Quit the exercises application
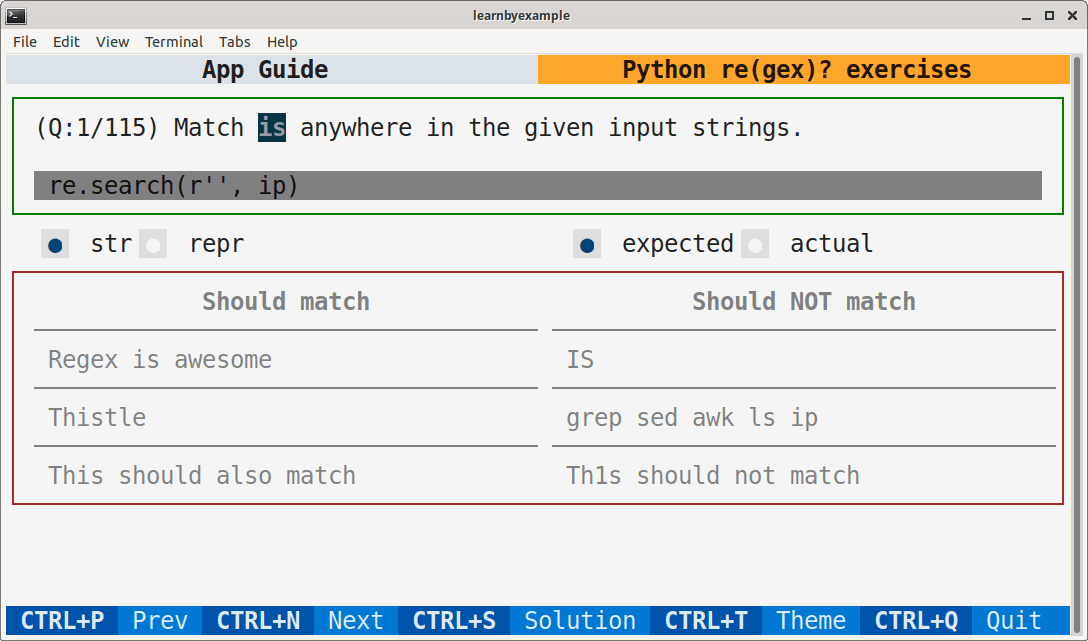 click(x=1013, y=620)
